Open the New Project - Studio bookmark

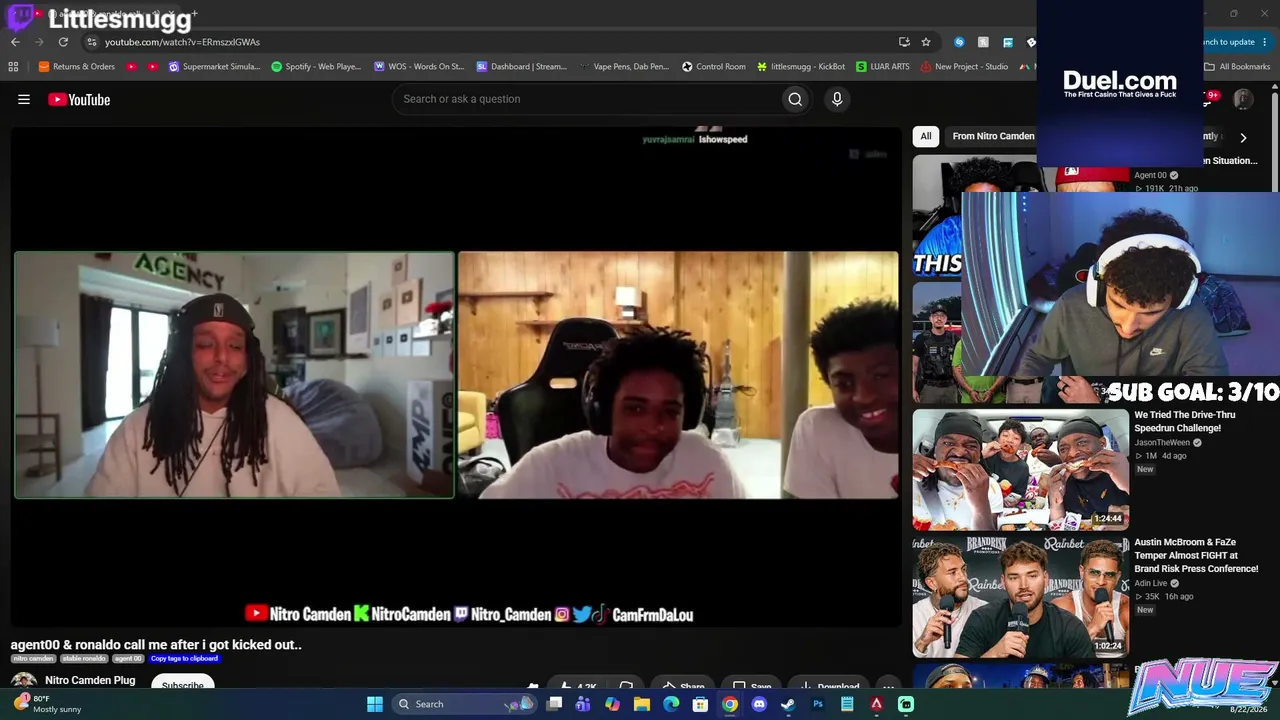(x=964, y=67)
